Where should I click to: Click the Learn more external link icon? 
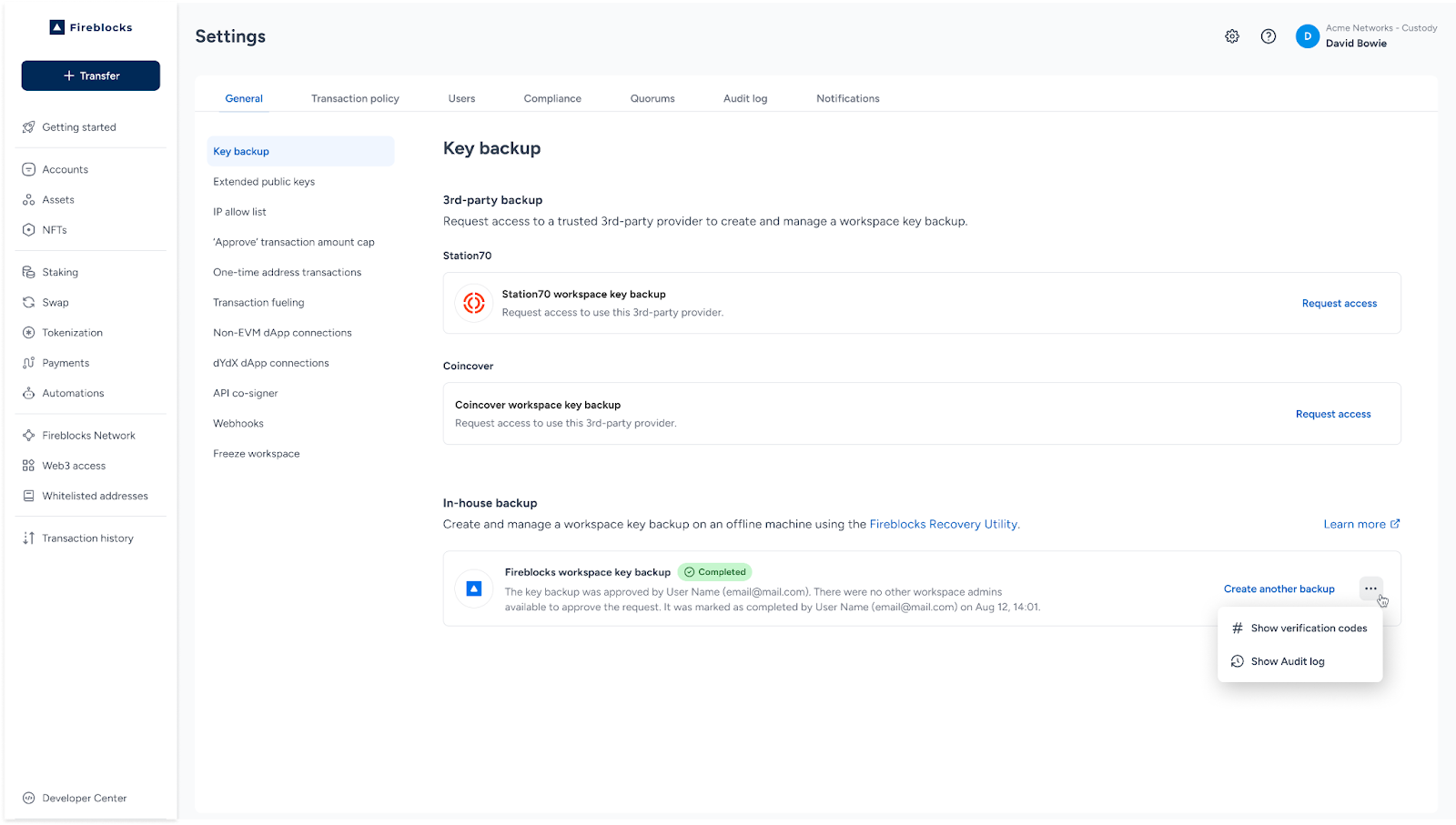point(1395,524)
